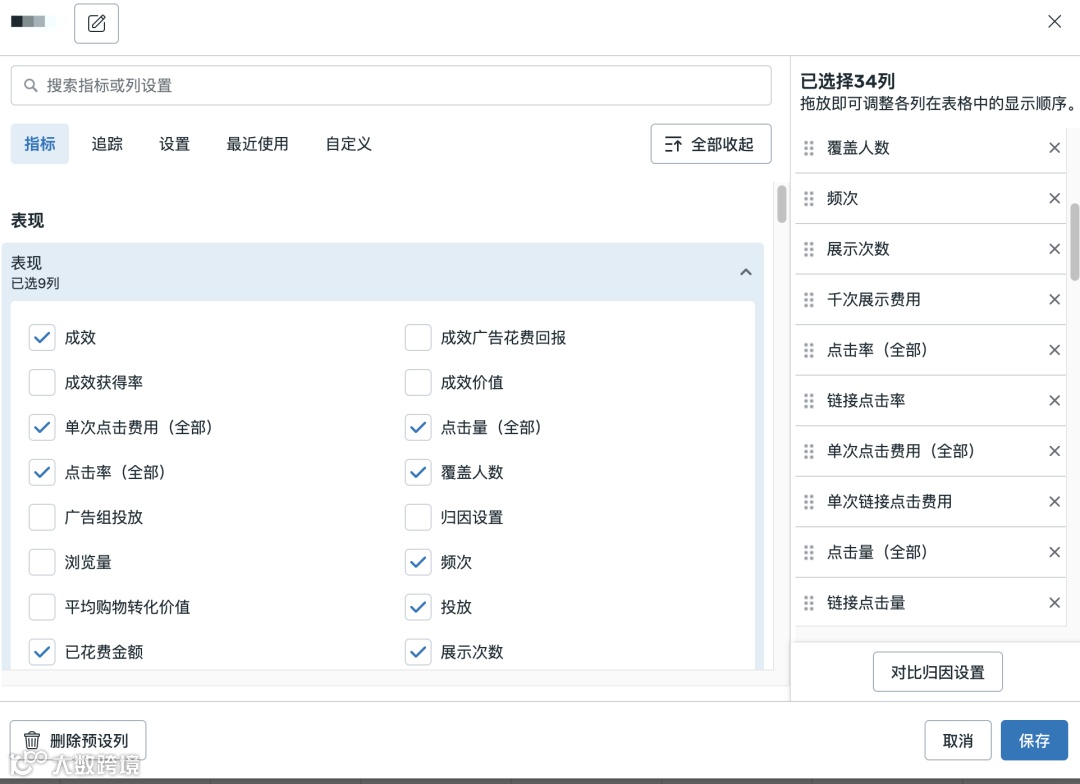The height and width of the screenshot is (784, 1080).
Task: Click the drag handle for 展示次数 column
Action: [809, 249]
